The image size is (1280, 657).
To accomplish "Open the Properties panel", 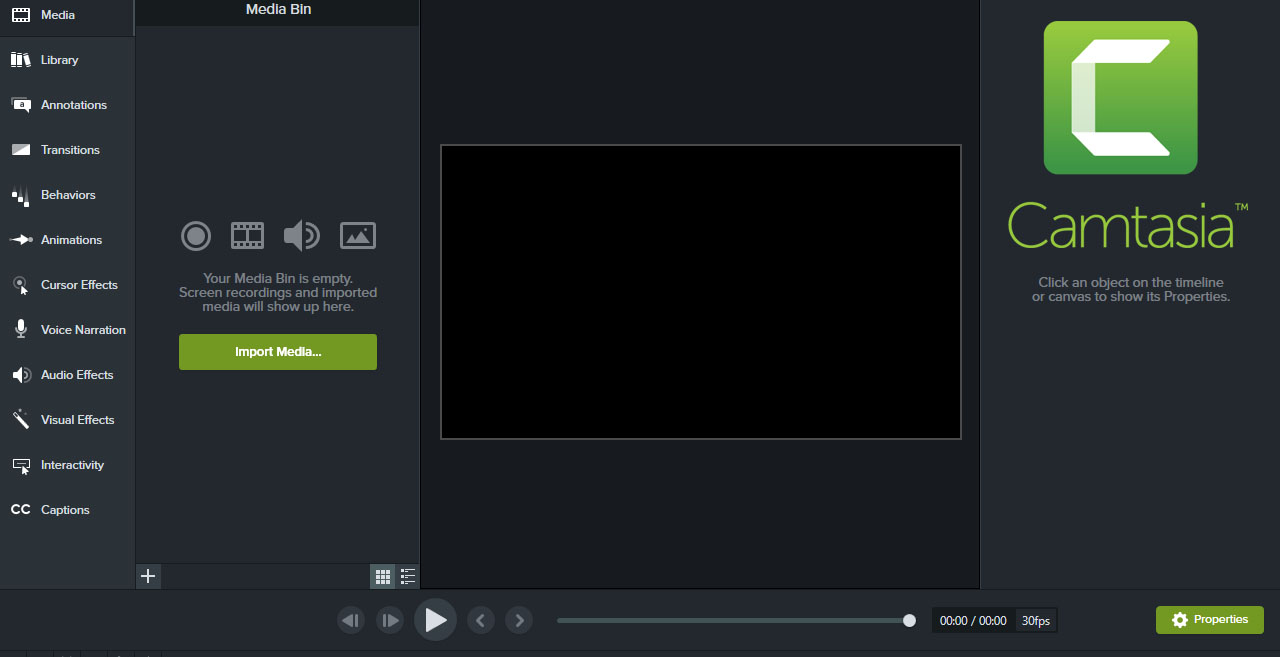I will 1209,620.
